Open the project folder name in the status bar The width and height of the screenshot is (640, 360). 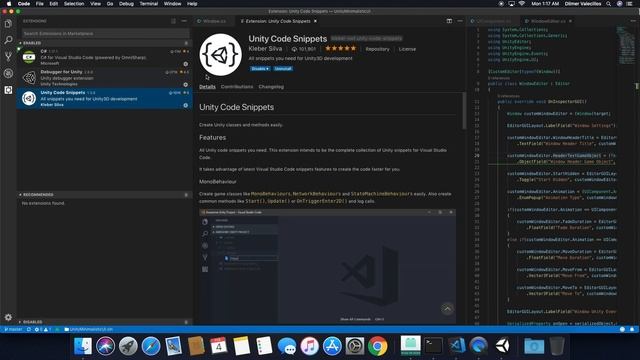[89, 329]
